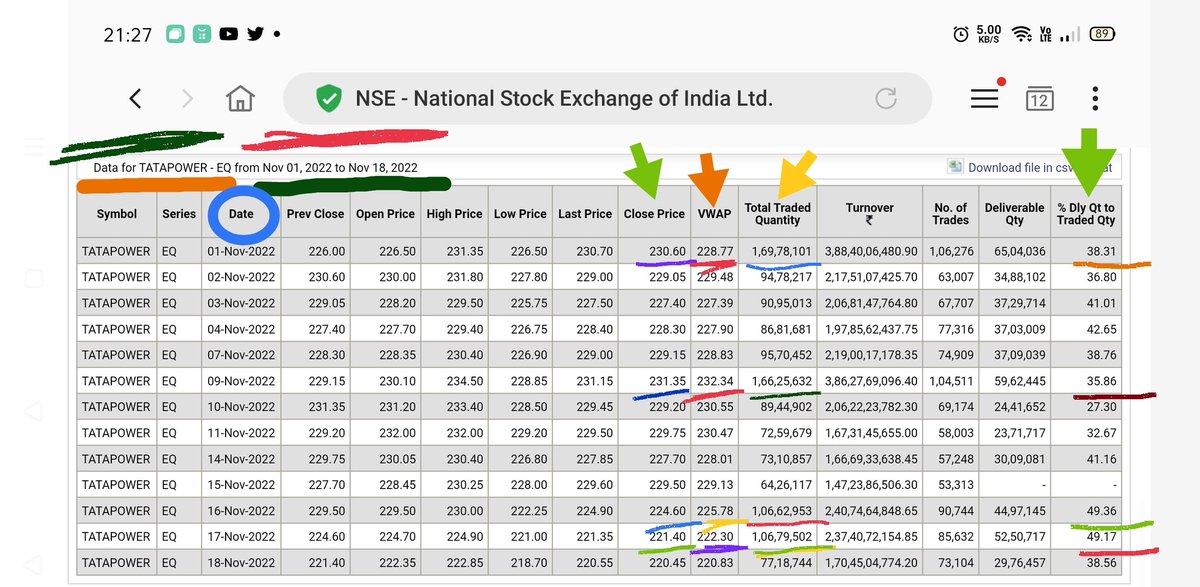The width and height of the screenshot is (1200, 587).
Task: Tap the browser back arrow
Action: tap(136, 98)
